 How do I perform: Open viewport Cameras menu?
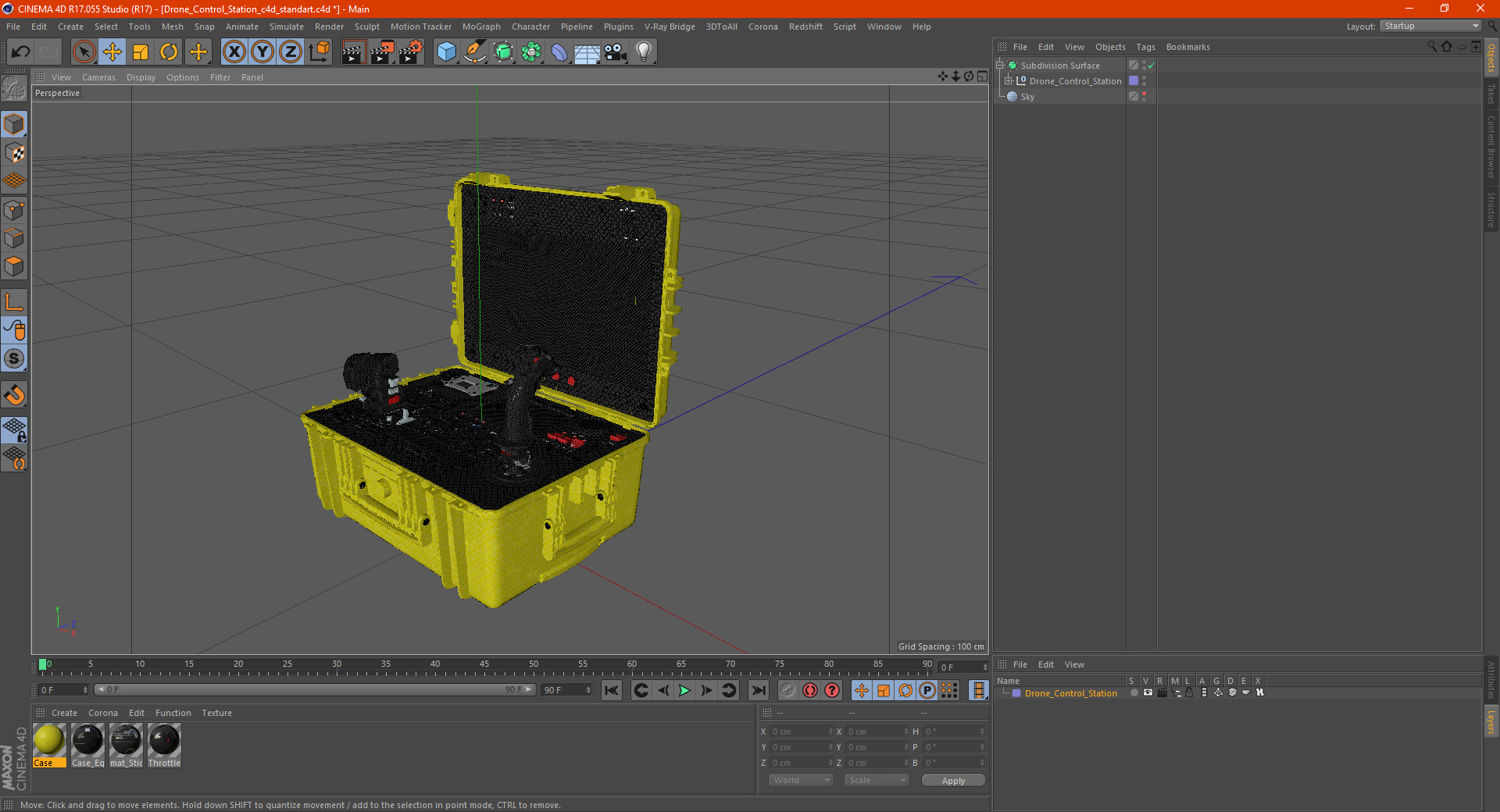(98, 77)
